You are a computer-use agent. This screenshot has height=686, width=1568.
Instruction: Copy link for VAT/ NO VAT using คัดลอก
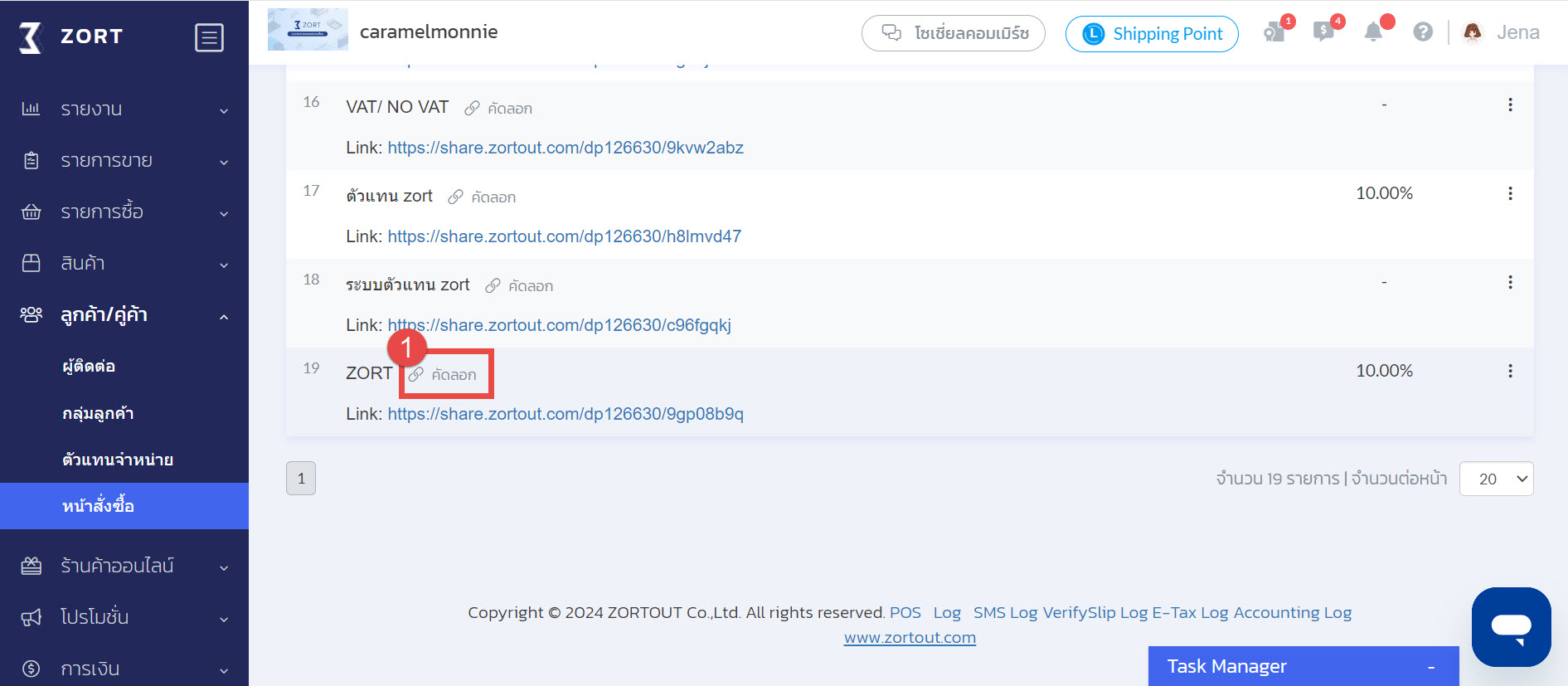[510, 109]
